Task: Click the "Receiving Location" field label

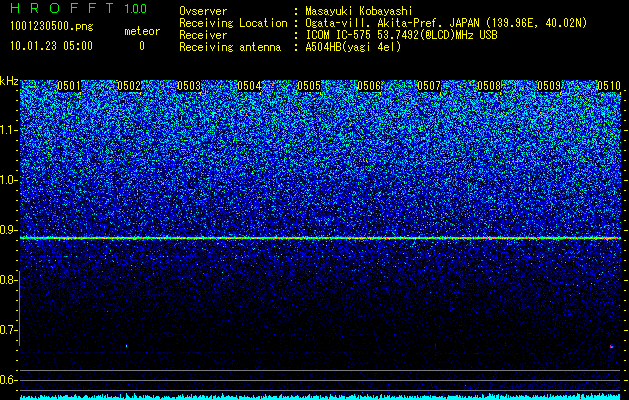Action: click(233, 23)
